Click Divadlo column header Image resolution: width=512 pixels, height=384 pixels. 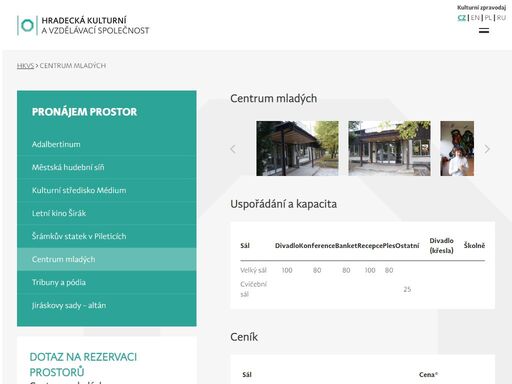tap(287, 246)
